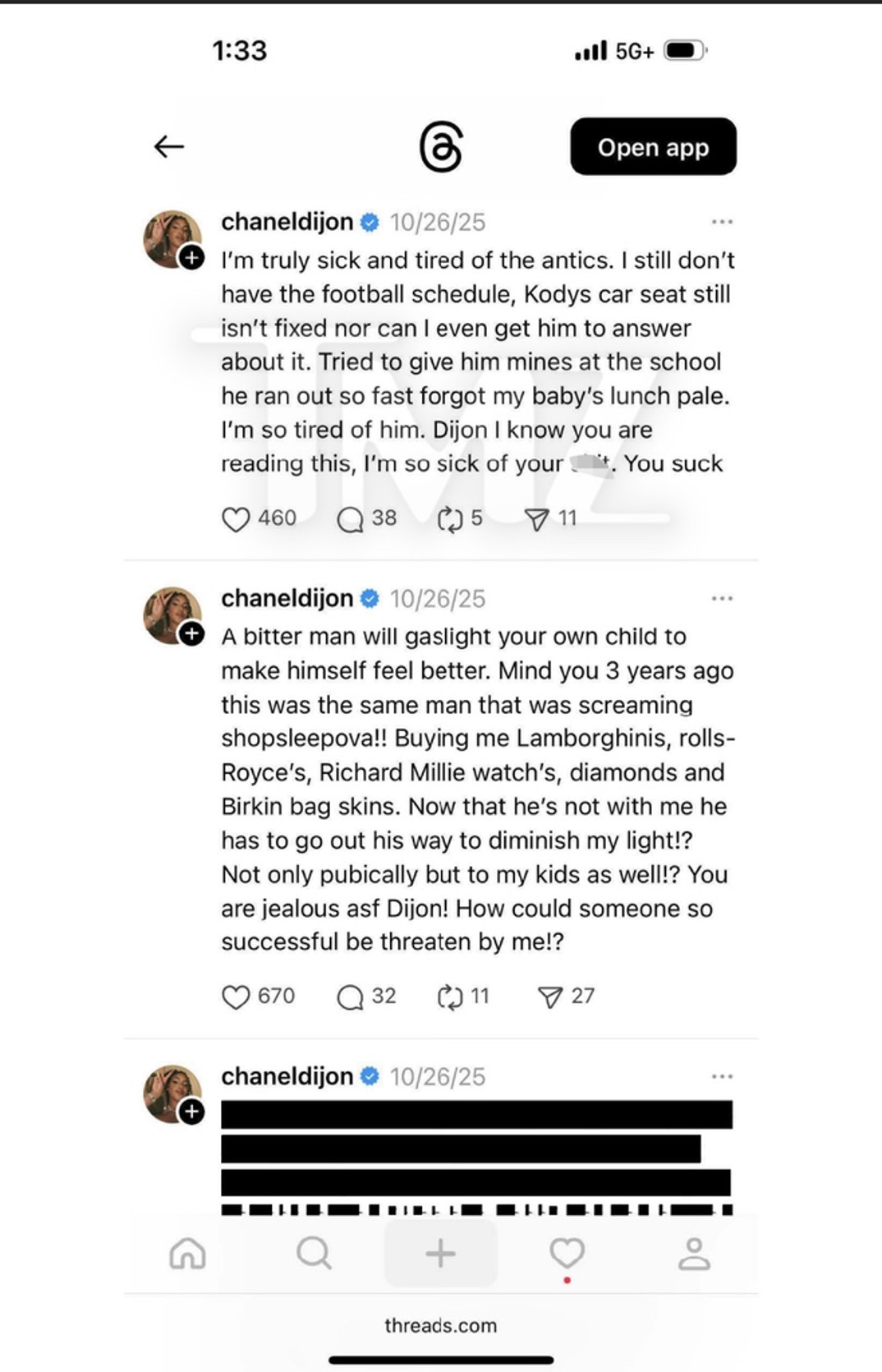Go to the Home tab
The image size is (882, 1372).
(187, 1254)
